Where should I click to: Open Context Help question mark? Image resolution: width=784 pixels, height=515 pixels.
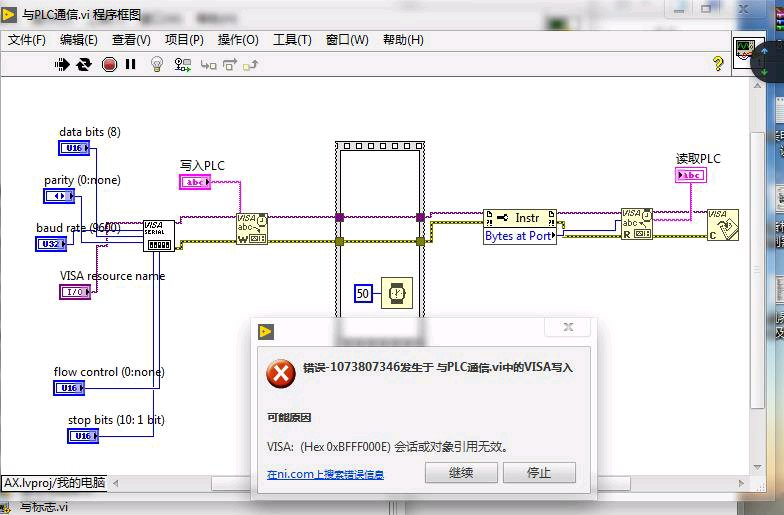pyautogui.click(x=718, y=64)
